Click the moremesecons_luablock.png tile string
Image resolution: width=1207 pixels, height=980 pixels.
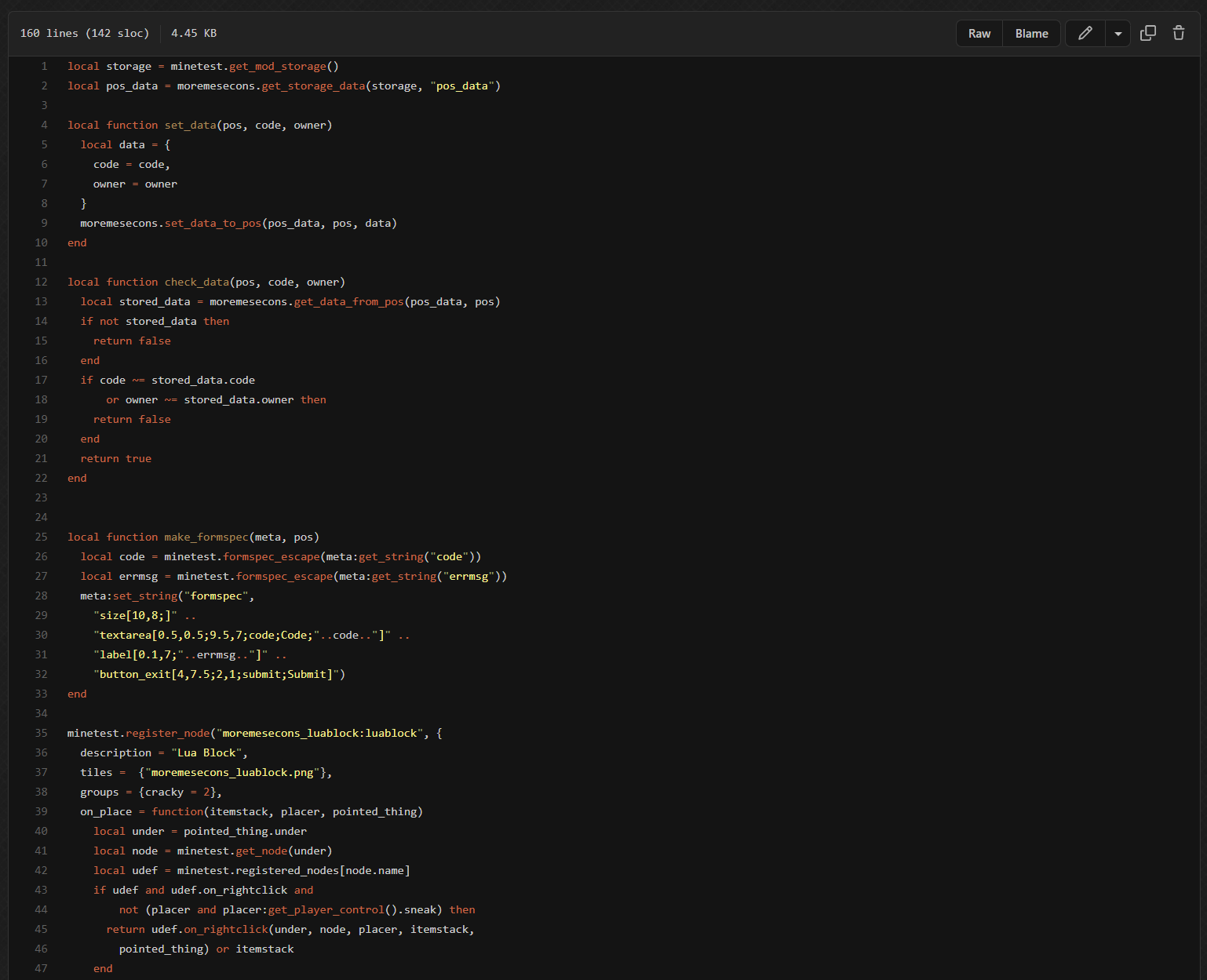[232, 773]
